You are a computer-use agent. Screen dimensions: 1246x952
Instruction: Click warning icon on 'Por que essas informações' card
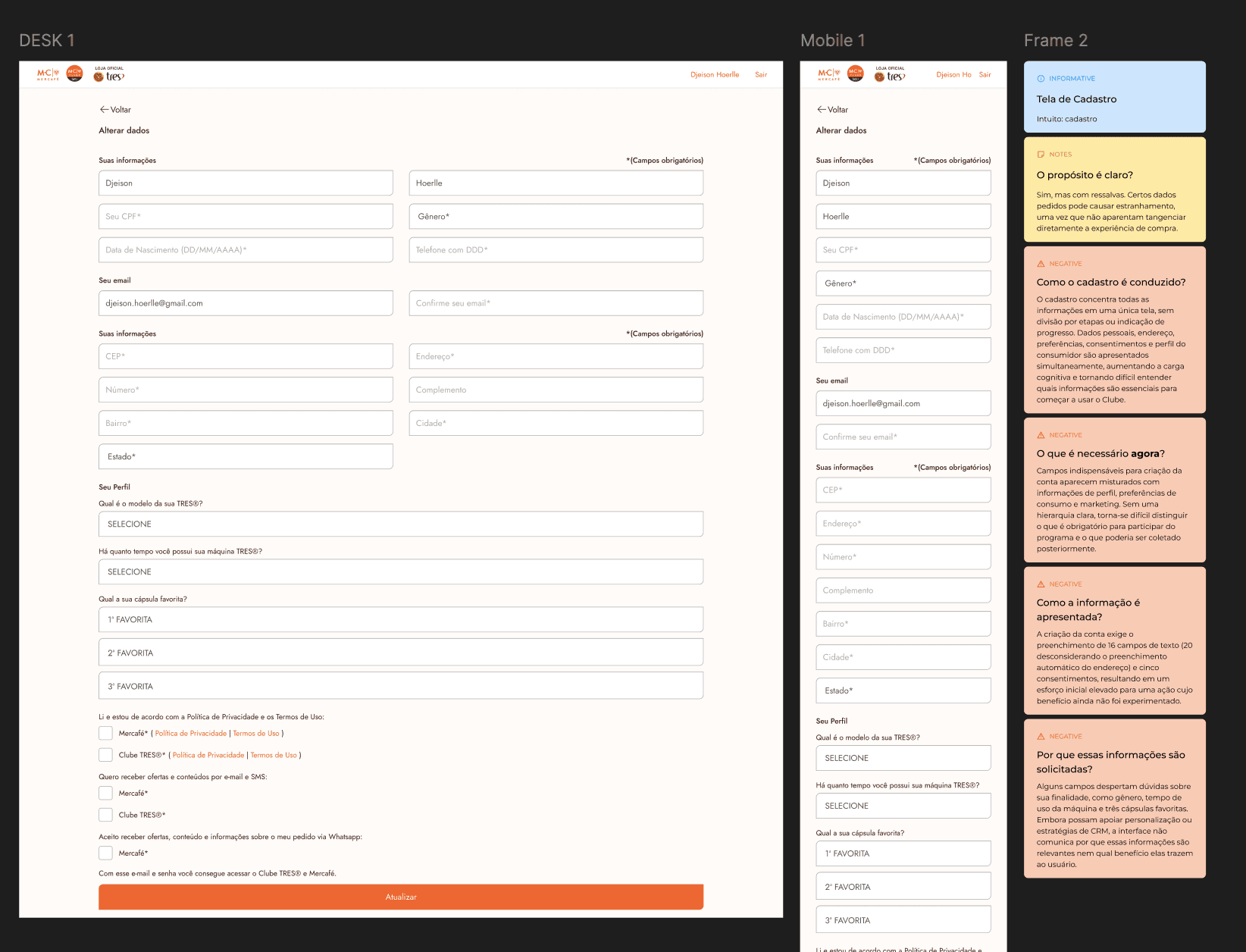click(1041, 737)
